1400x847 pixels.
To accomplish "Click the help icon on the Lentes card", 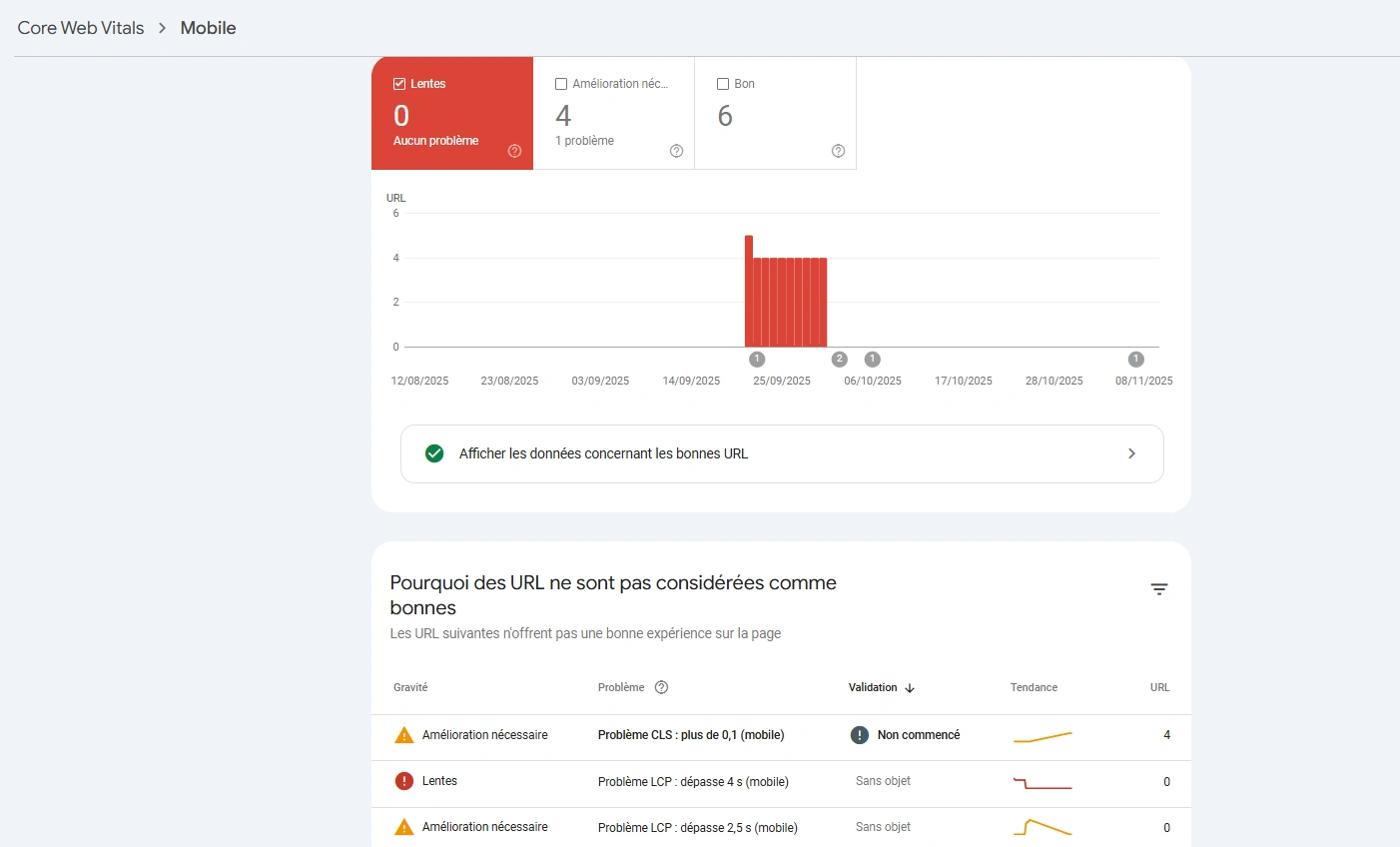I will click(x=514, y=150).
